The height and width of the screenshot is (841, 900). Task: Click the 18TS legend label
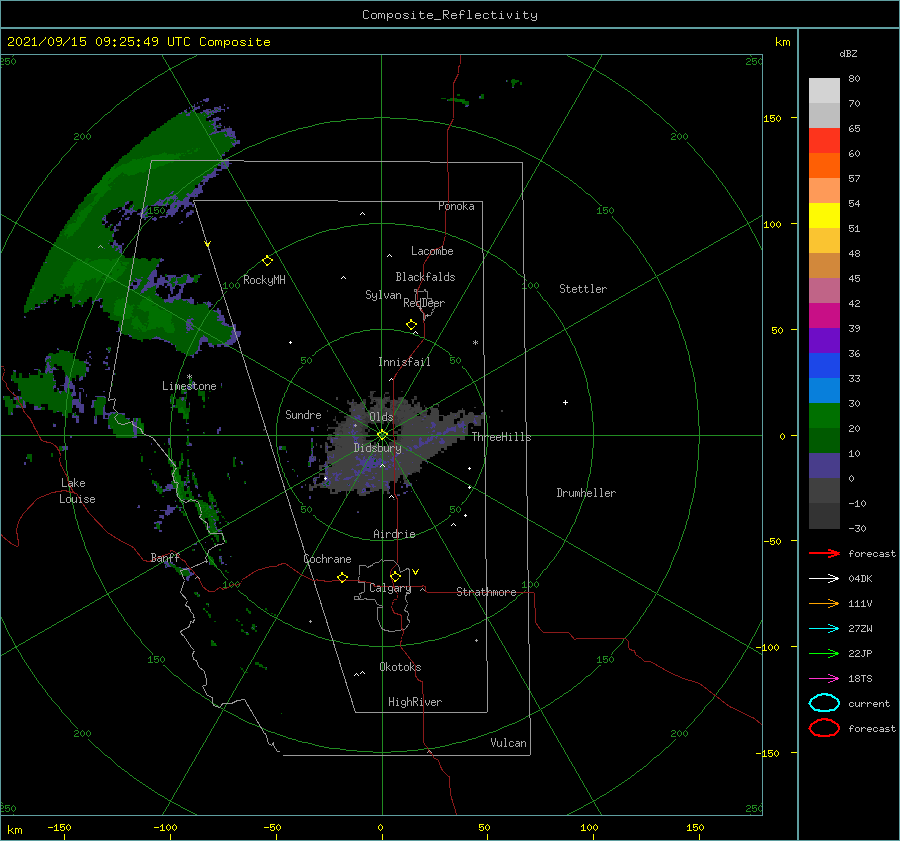tap(860, 679)
